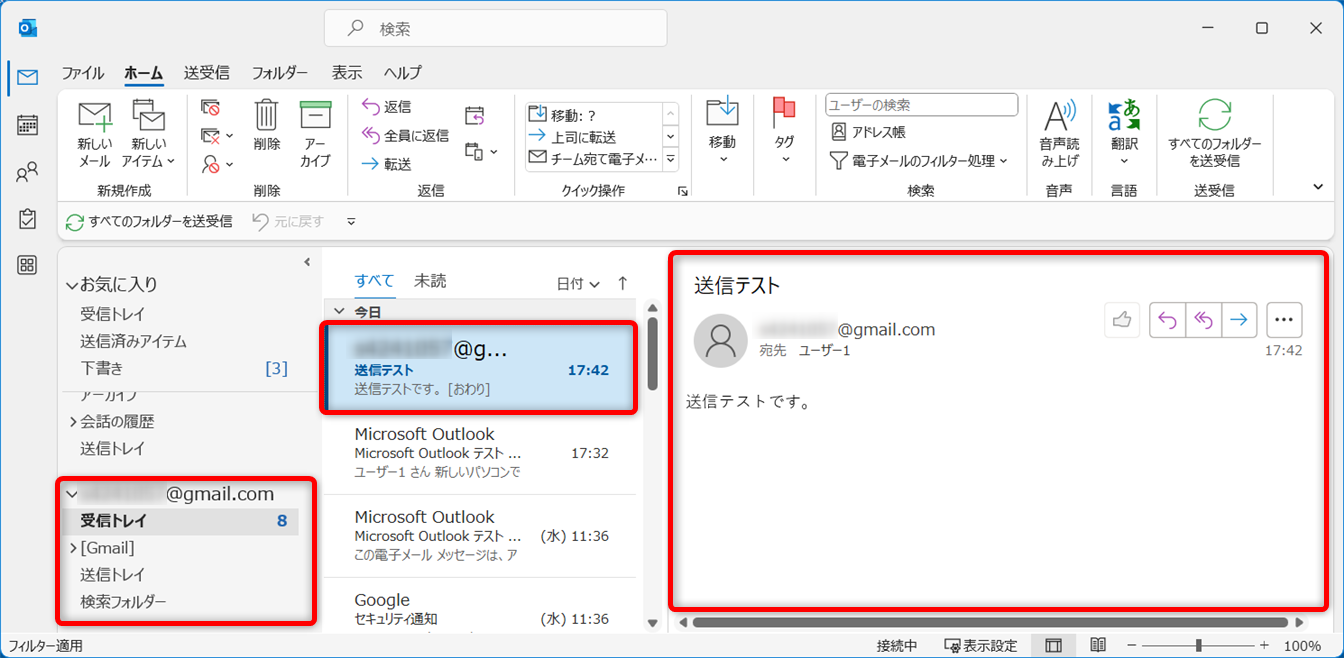
Task: Toggle reading view icon in status bar
Action: click(x=1097, y=646)
